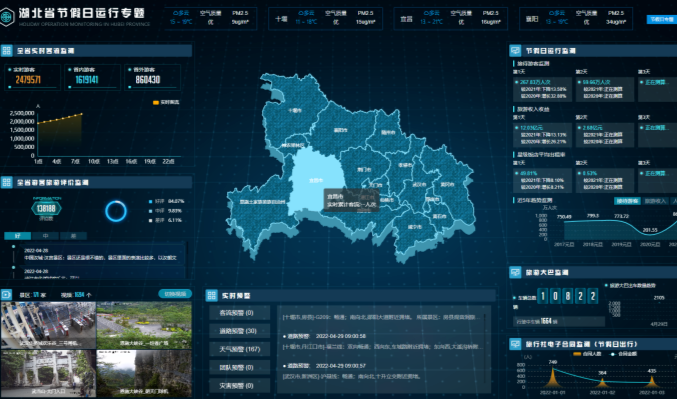Switch to the 好 reviews tab
Viewport: 677px width, 399px height.
coord(18,236)
